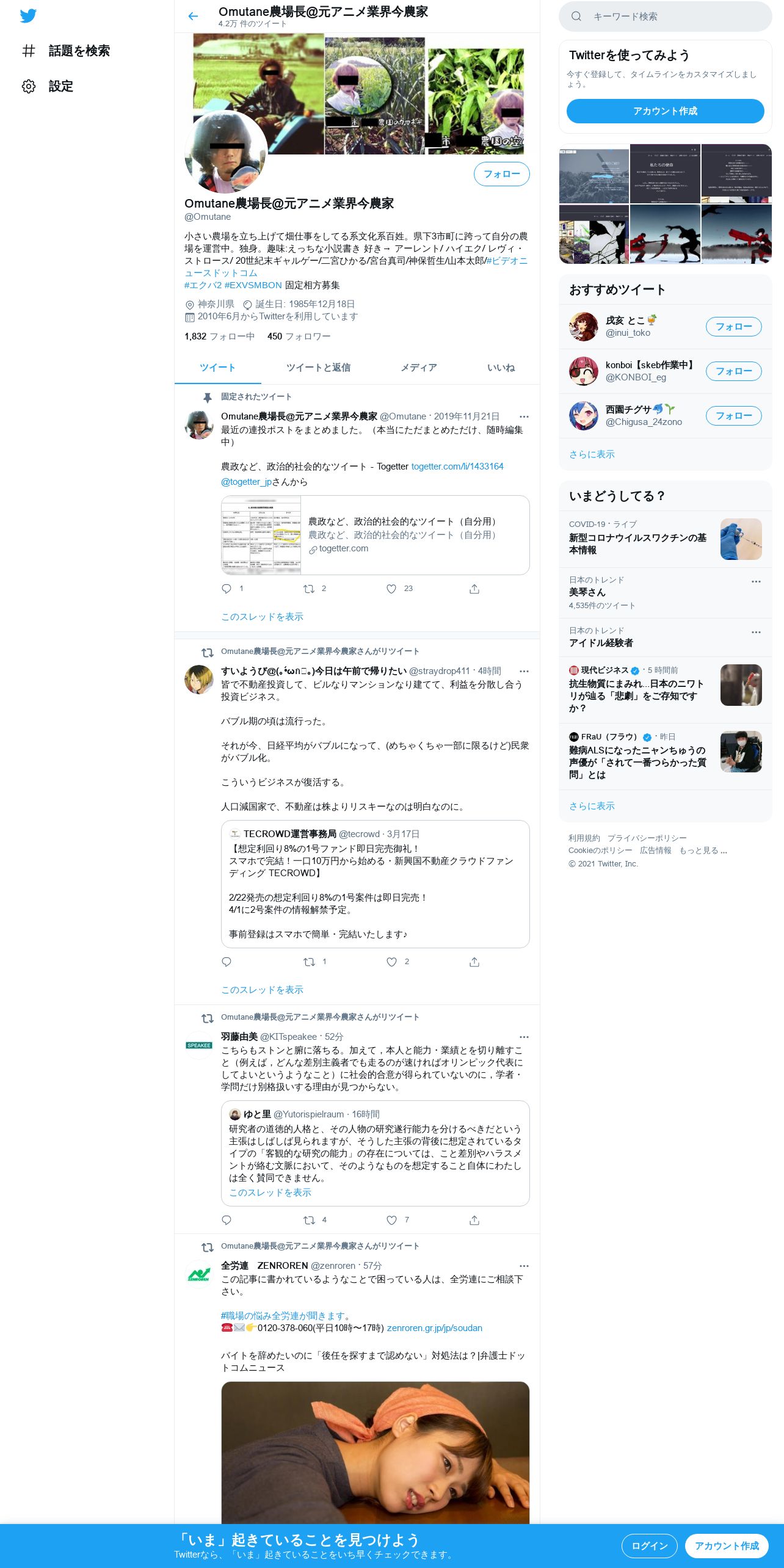Open profile avatar of Omutane
This screenshot has width=784, height=1568.
point(226,151)
